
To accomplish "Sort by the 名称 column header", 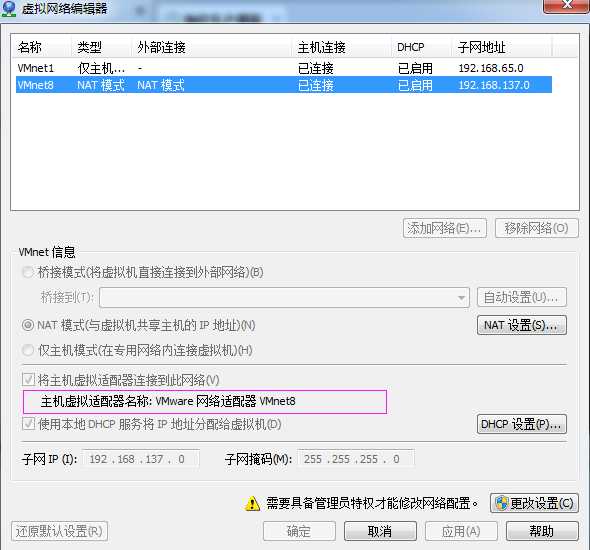I will click(41, 47).
